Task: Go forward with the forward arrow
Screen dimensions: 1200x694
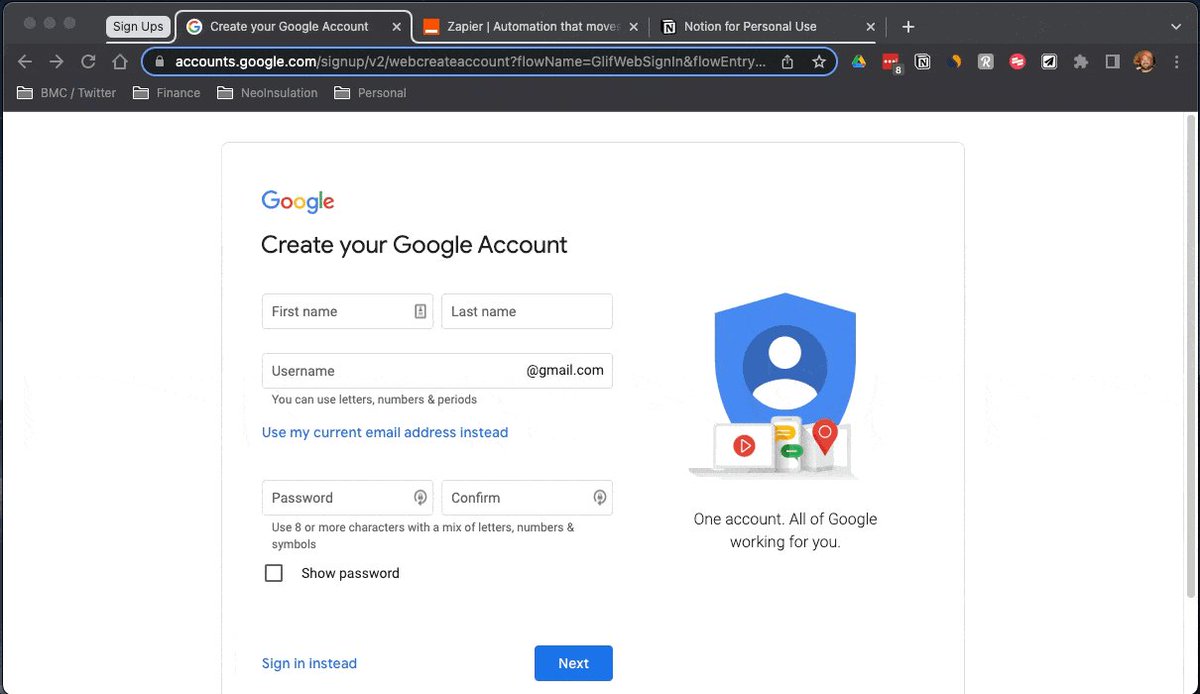Action: click(57, 62)
